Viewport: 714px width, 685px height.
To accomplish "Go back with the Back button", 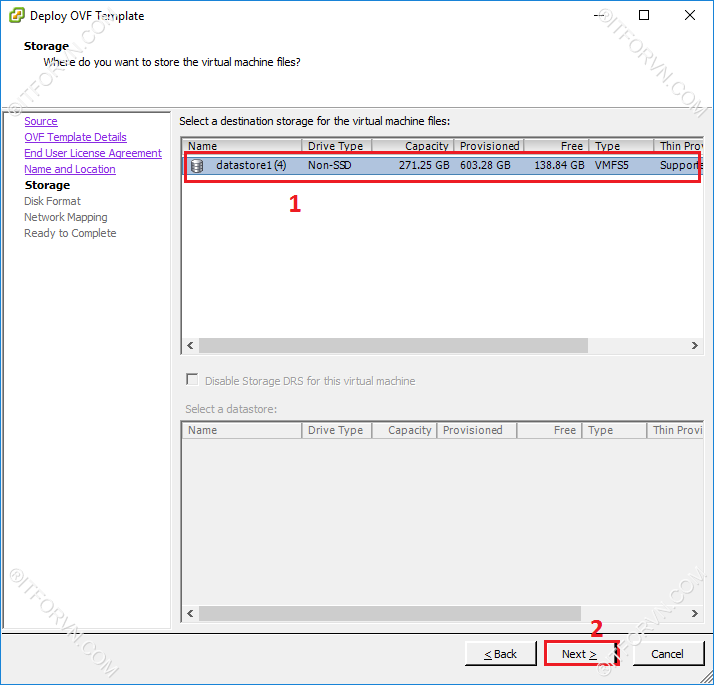I will coord(500,654).
